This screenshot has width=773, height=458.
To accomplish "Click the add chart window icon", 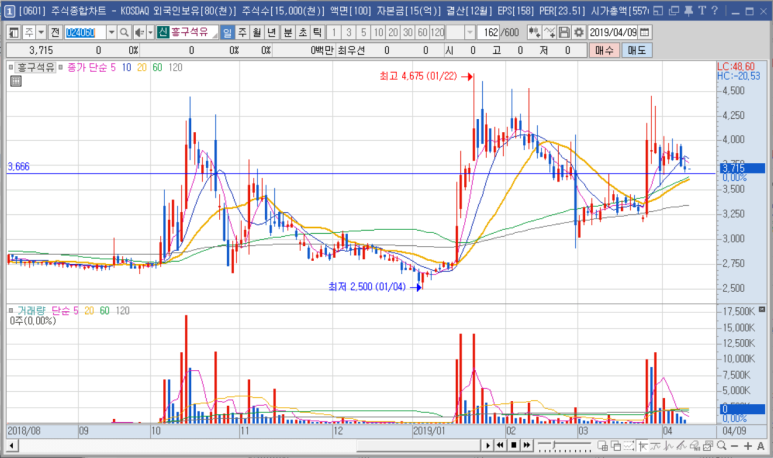I will click(602, 446).
